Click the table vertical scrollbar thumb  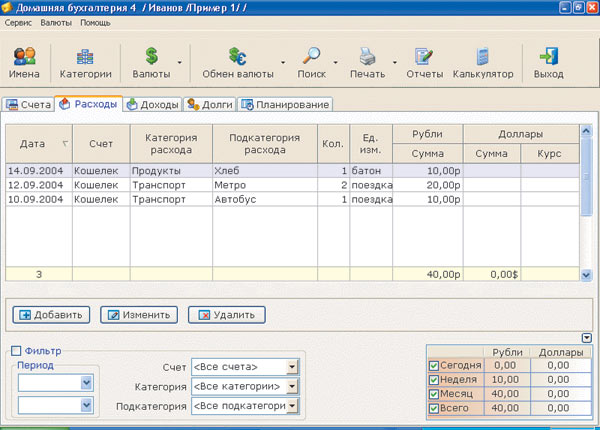[x=586, y=177]
